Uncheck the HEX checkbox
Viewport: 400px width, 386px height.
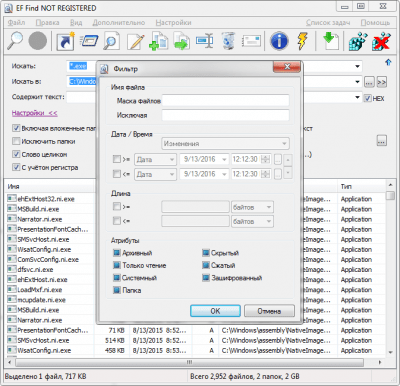(x=367, y=98)
